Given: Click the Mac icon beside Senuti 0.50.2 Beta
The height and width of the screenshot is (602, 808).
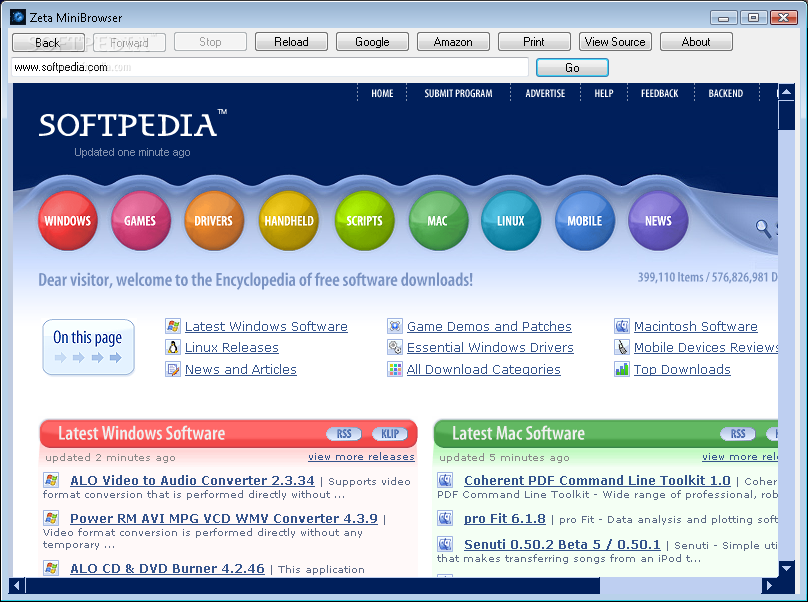Looking at the screenshot, I should 445,544.
